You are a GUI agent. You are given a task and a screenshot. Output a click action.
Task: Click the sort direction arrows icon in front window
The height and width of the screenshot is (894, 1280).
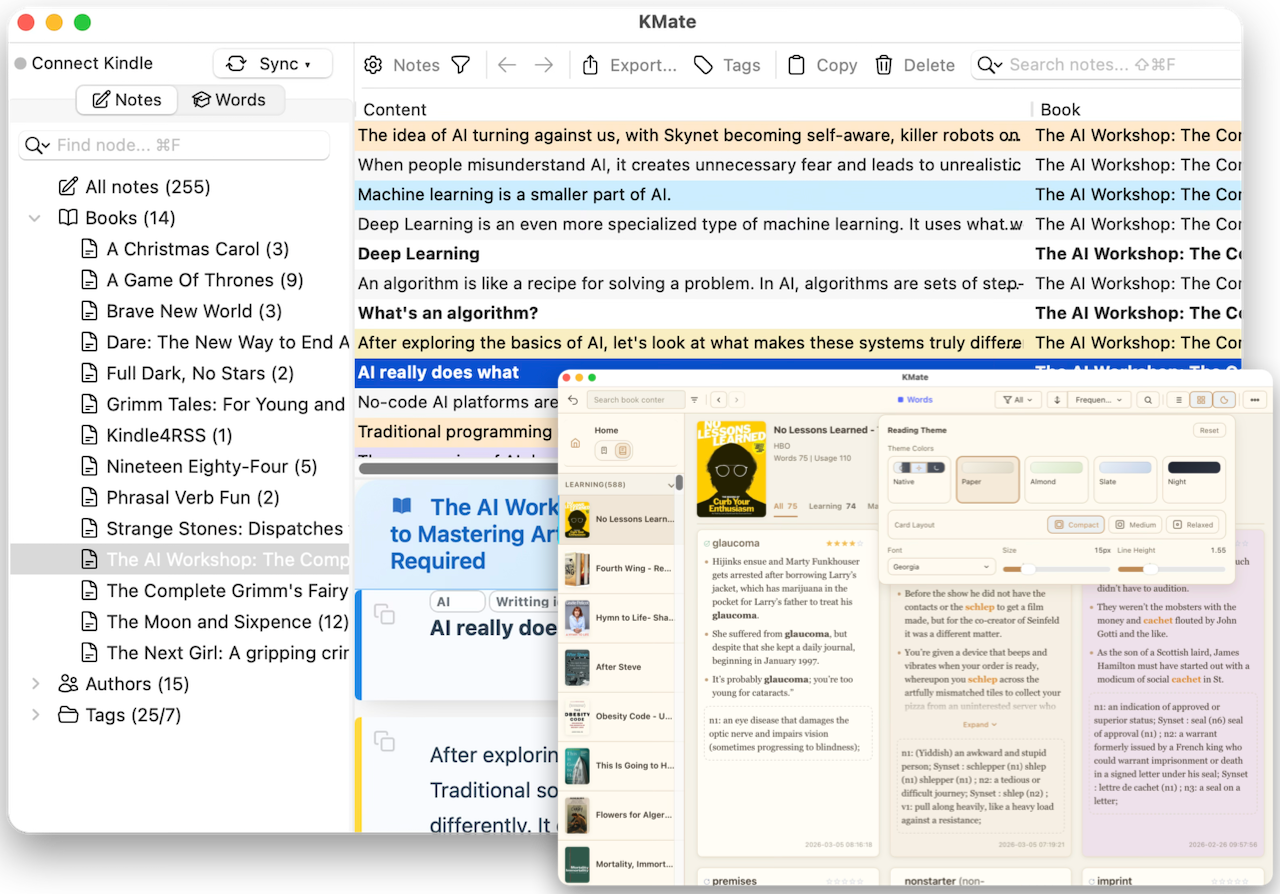click(1057, 400)
